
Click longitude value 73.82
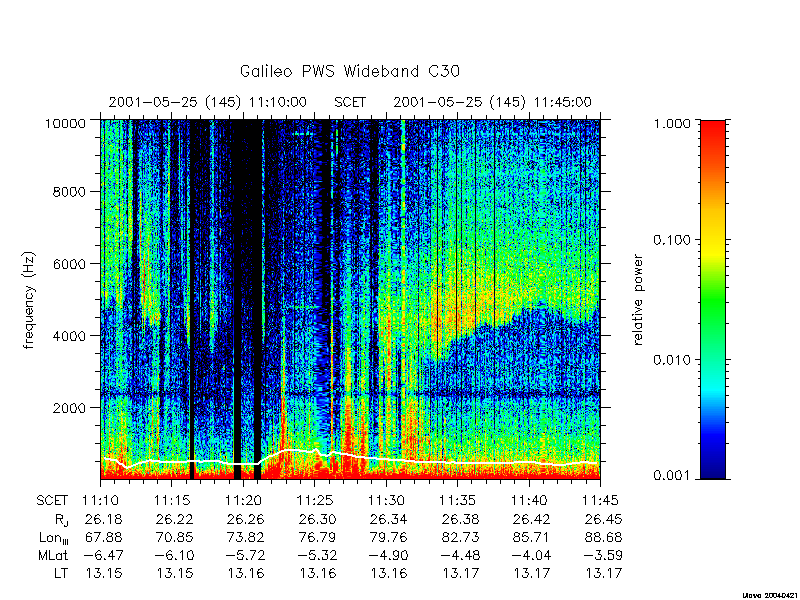tap(246, 537)
